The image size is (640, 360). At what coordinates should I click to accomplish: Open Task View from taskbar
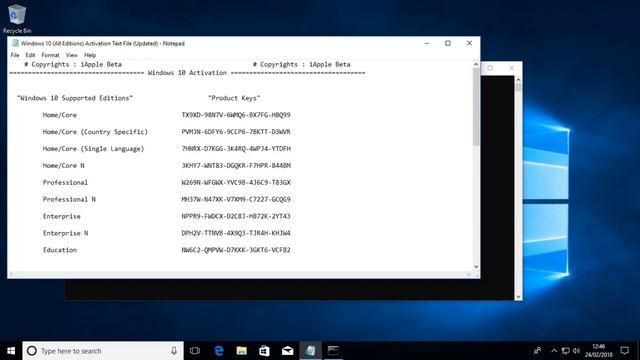point(195,351)
